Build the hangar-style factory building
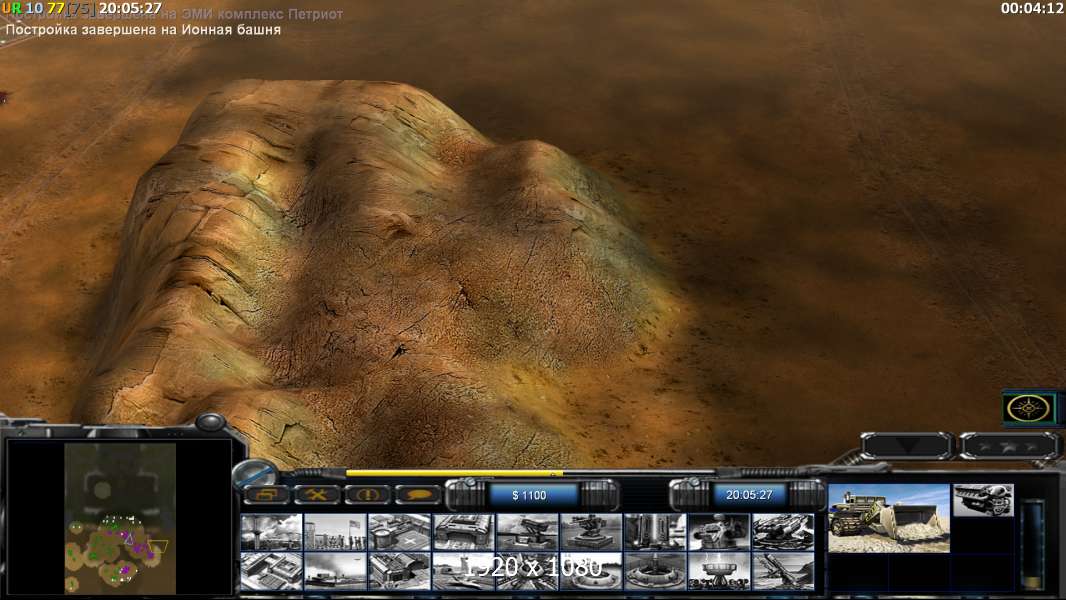1066x600 pixels. coord(399,571)
